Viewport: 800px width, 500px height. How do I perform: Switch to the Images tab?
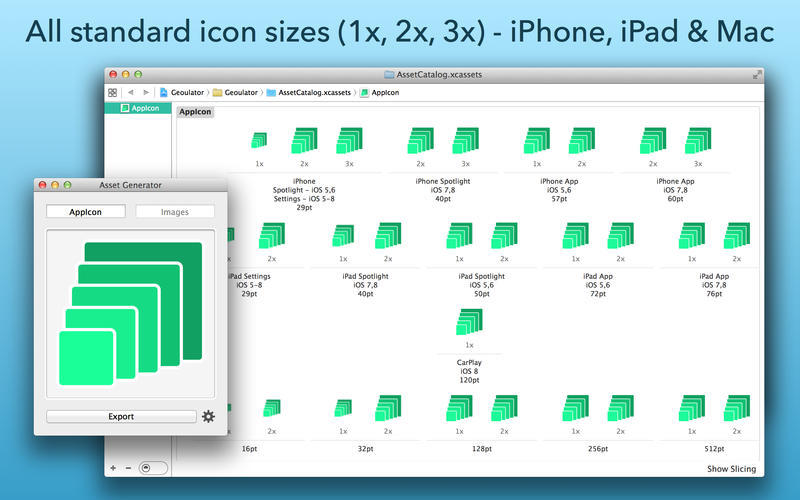tap(175, 212)
